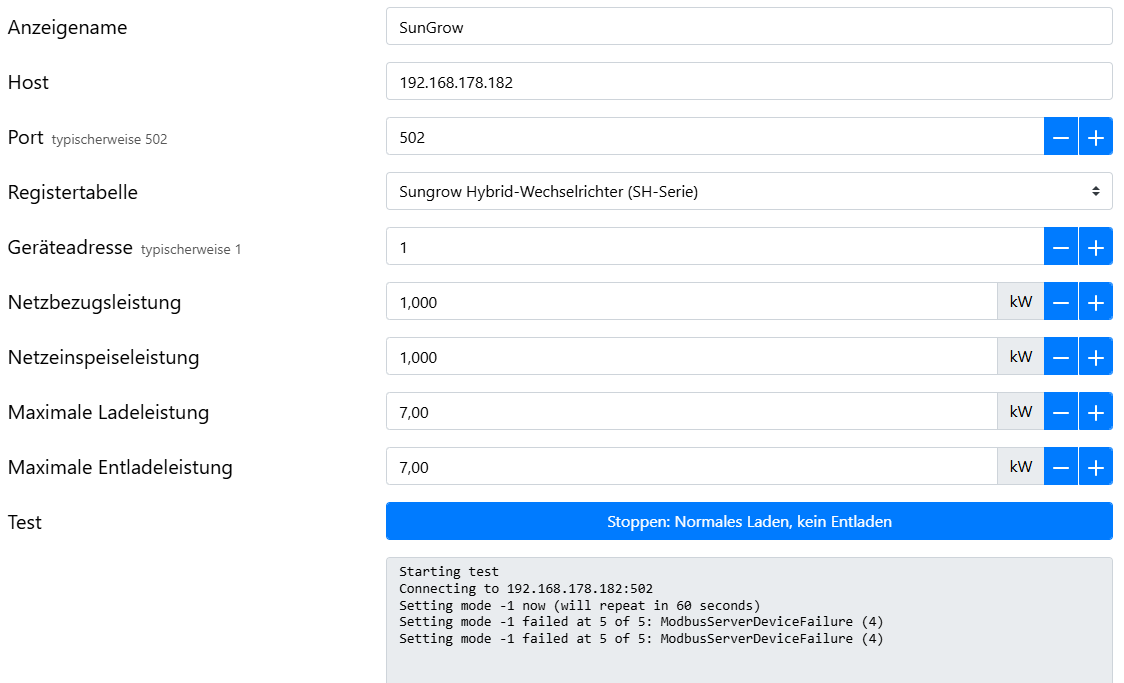Raise Maximale Entladeleistung with plus button
Viewport: 1124px width, 683px height.
click(1095, 467)
